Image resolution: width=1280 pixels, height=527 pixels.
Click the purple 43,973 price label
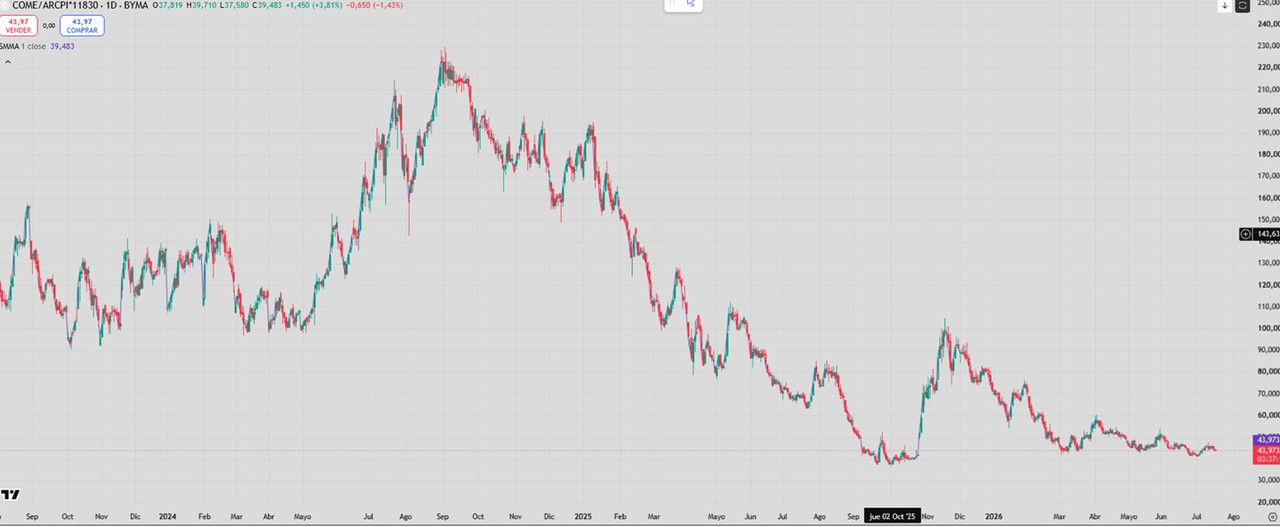coord(1266,440)
